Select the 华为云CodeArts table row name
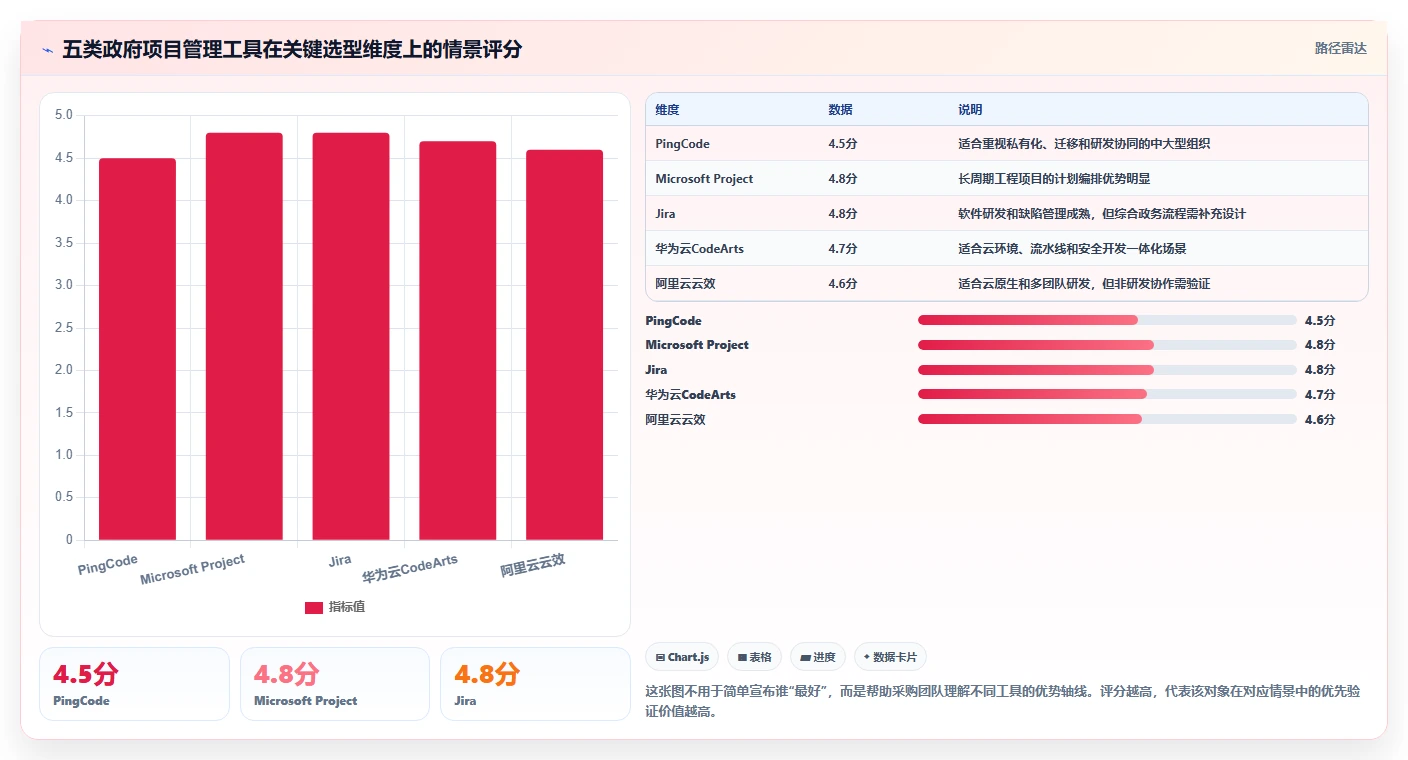The height and width of the screenshot is (760, 1408). coord(700,249)
